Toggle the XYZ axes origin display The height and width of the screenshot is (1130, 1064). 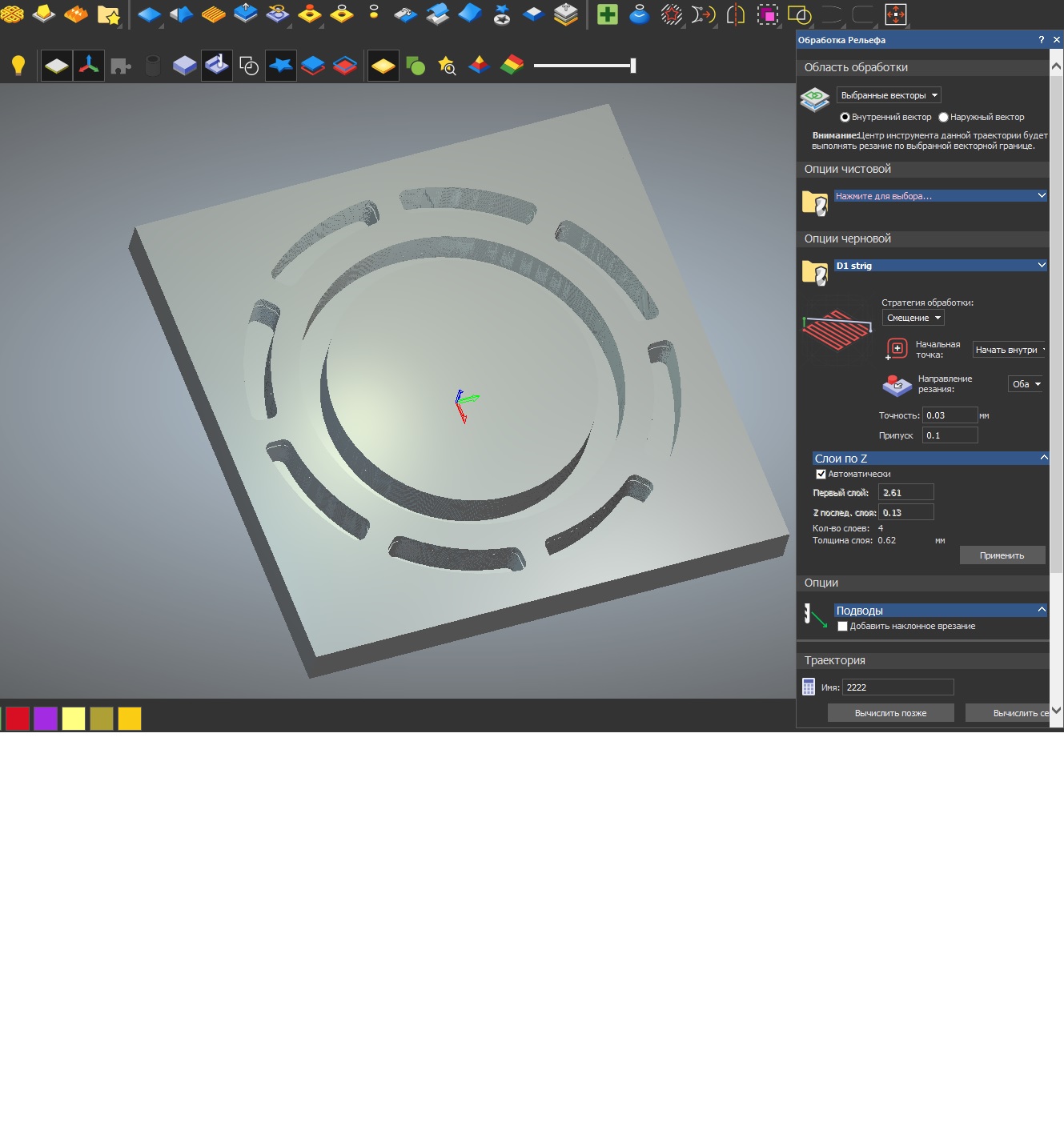point(89,66)
